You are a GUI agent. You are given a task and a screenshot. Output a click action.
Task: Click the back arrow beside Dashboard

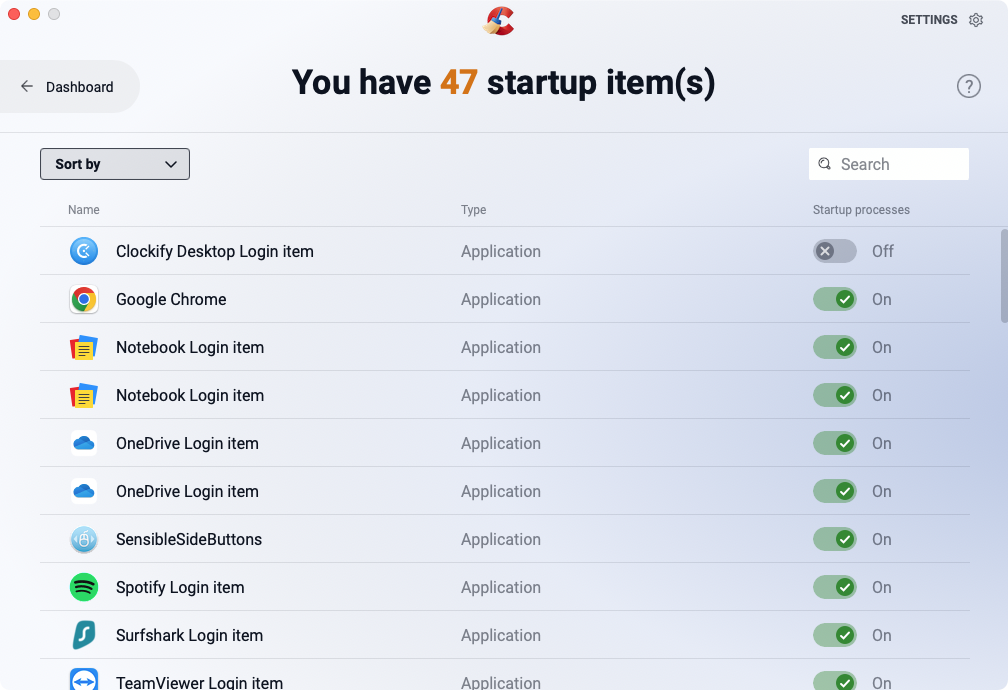27,86
